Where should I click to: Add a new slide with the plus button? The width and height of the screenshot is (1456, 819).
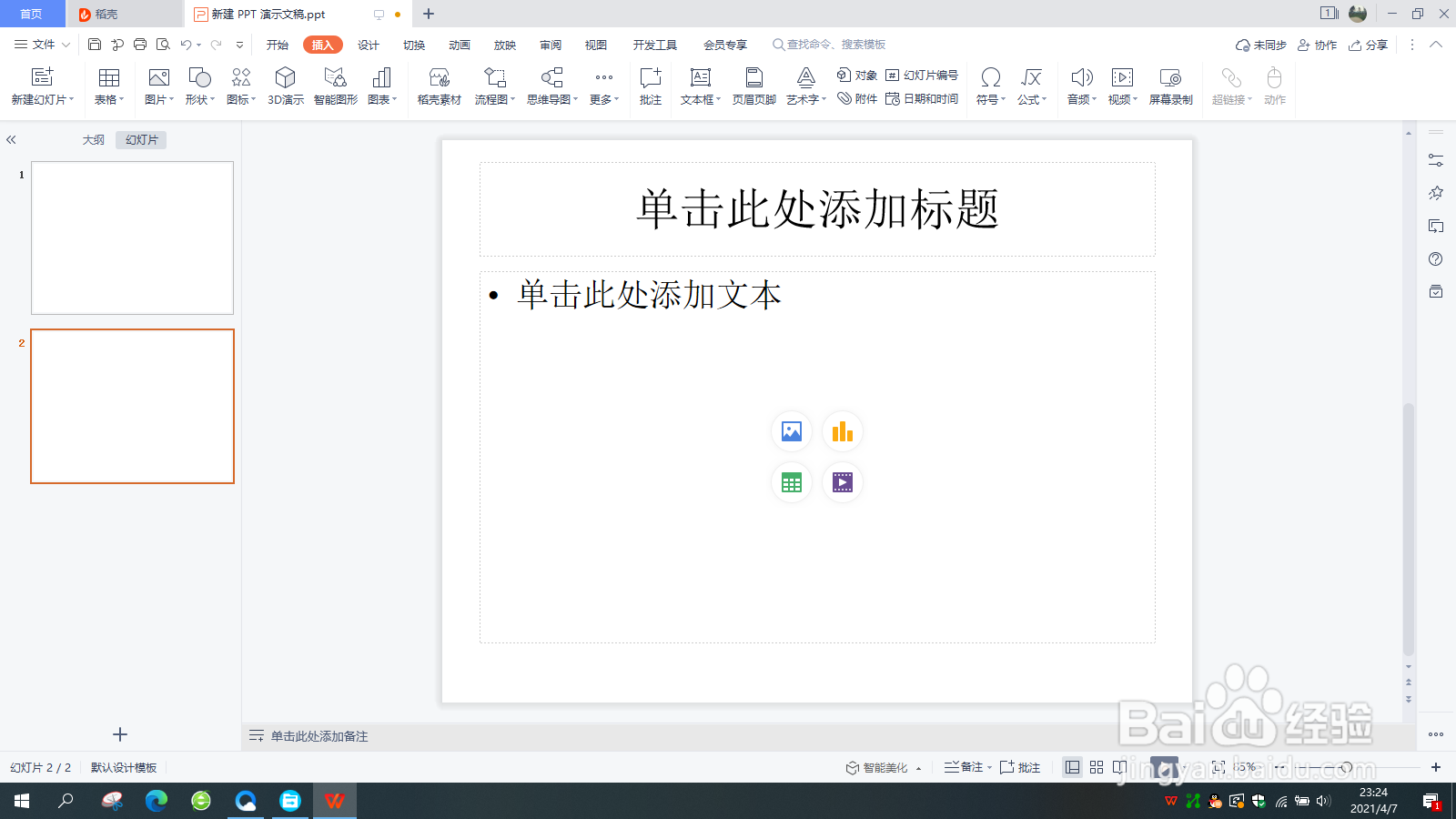pos(118,733)
